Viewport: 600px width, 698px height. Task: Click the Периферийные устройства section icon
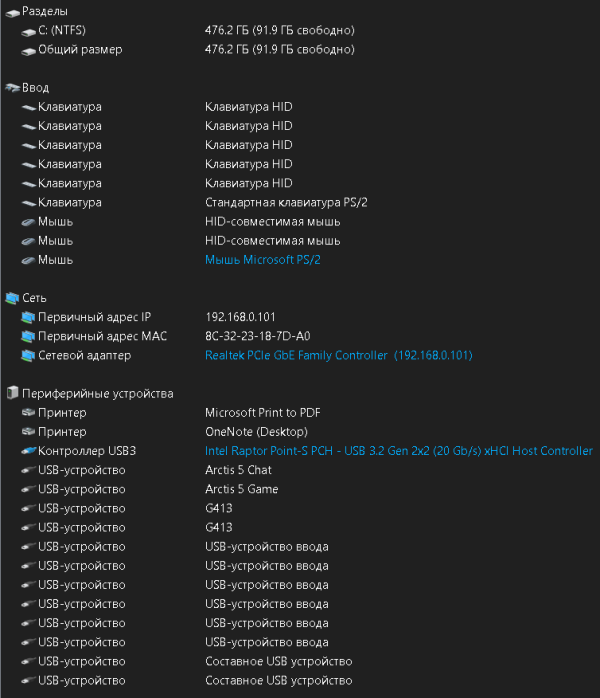tap(12, 394)
